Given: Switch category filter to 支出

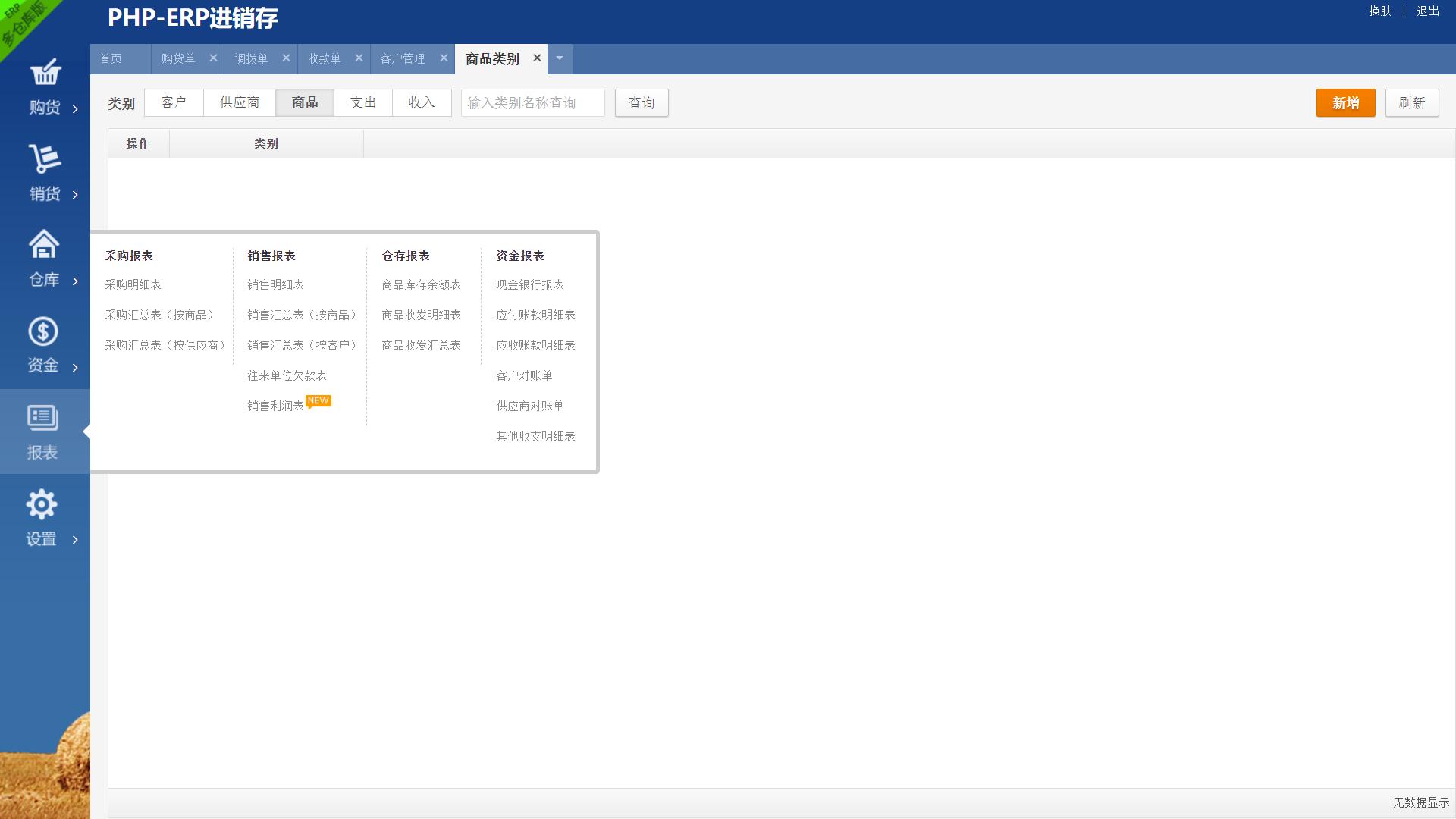Looking at the screenshot, I should [363, 102].
